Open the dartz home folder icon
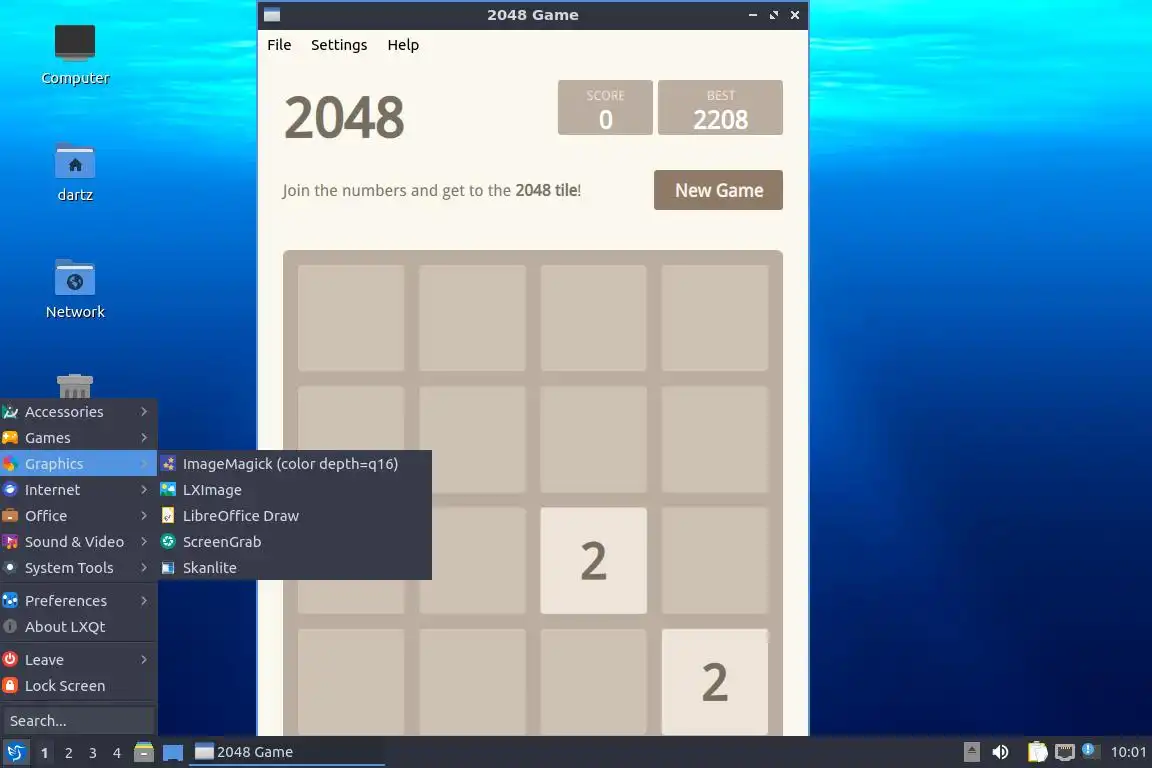The width and height of the screenshot is (1152, 768). click(75, 172)
